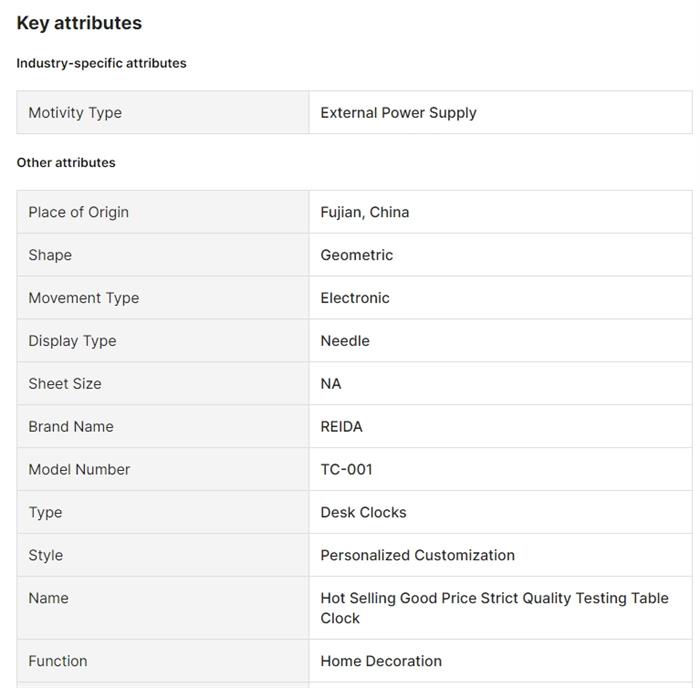Viewport: 700px width, 688px height.
Task: Click the Fujian, China value
Action: tap(364, 212)
